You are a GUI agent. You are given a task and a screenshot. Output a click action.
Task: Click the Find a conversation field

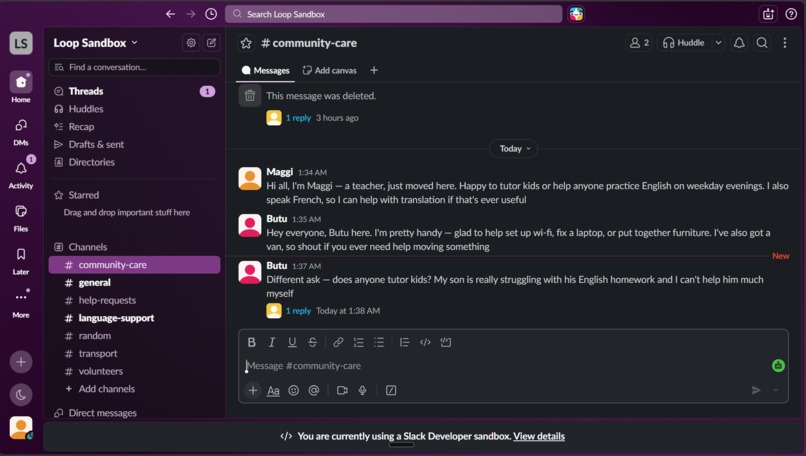click(134, 67)
